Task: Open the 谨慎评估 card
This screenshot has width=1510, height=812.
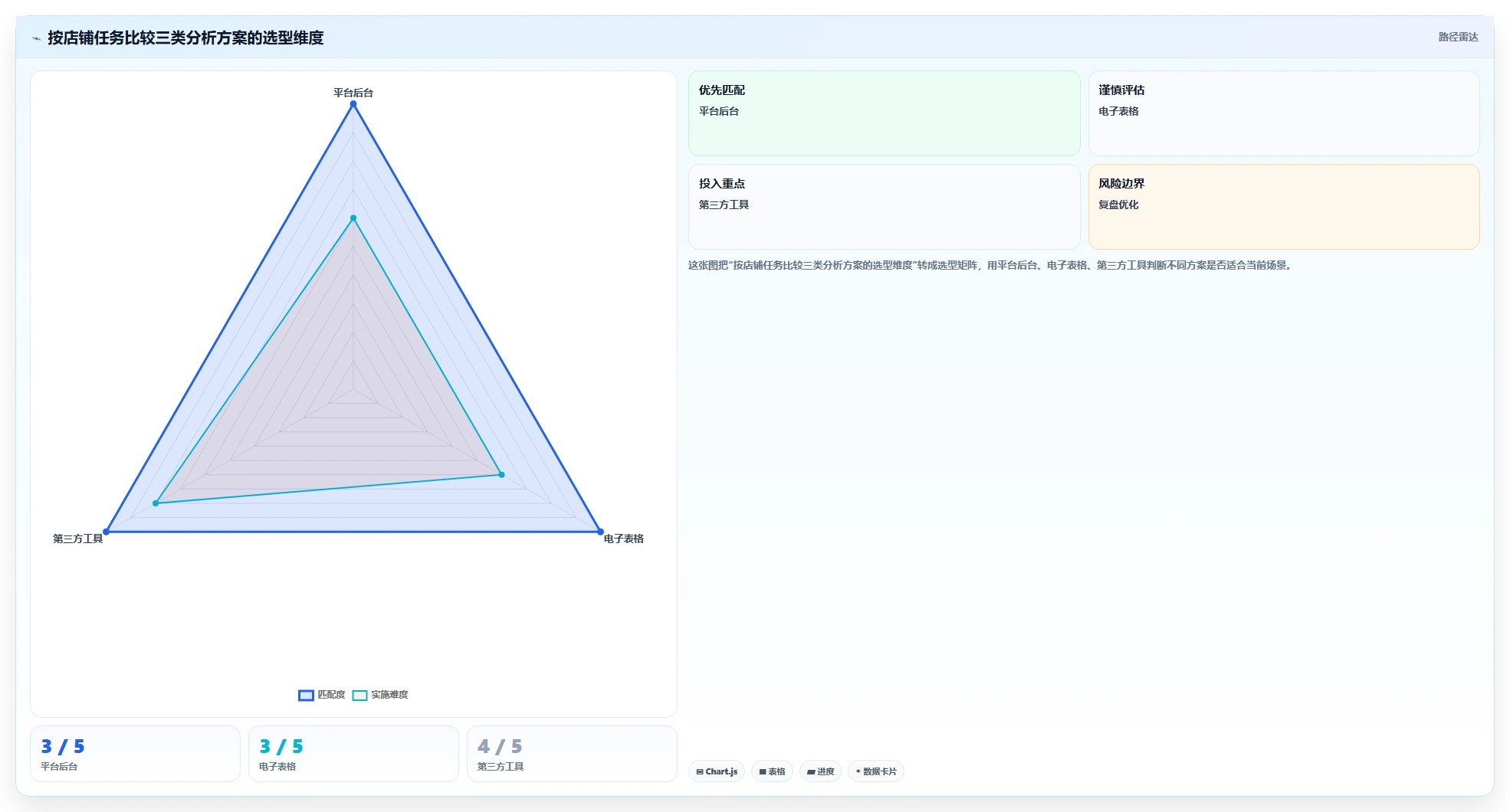Action: [x=1284, y=113]
